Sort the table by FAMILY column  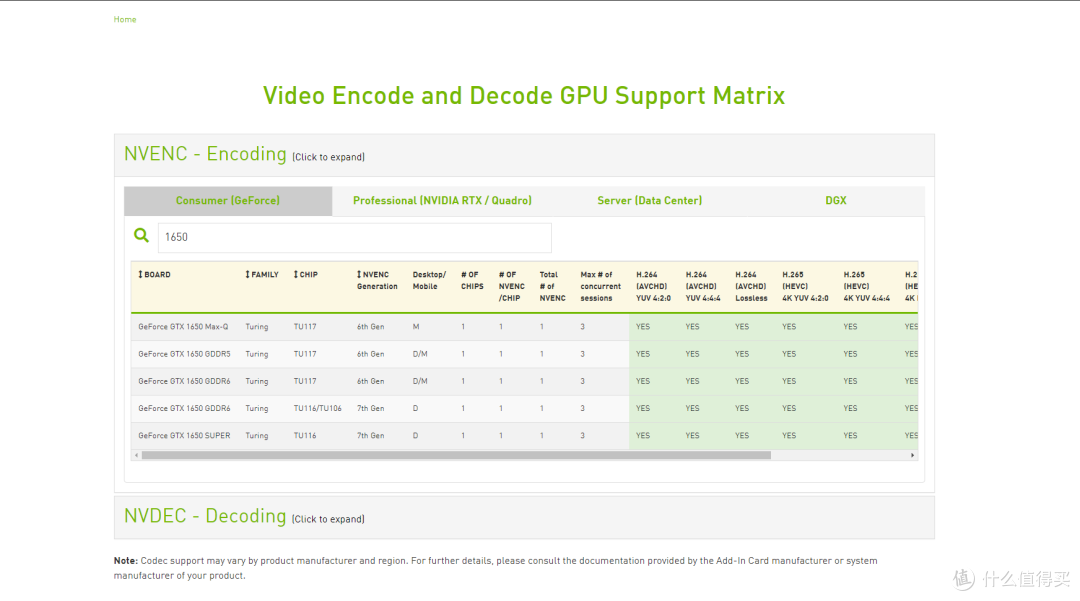261,273
